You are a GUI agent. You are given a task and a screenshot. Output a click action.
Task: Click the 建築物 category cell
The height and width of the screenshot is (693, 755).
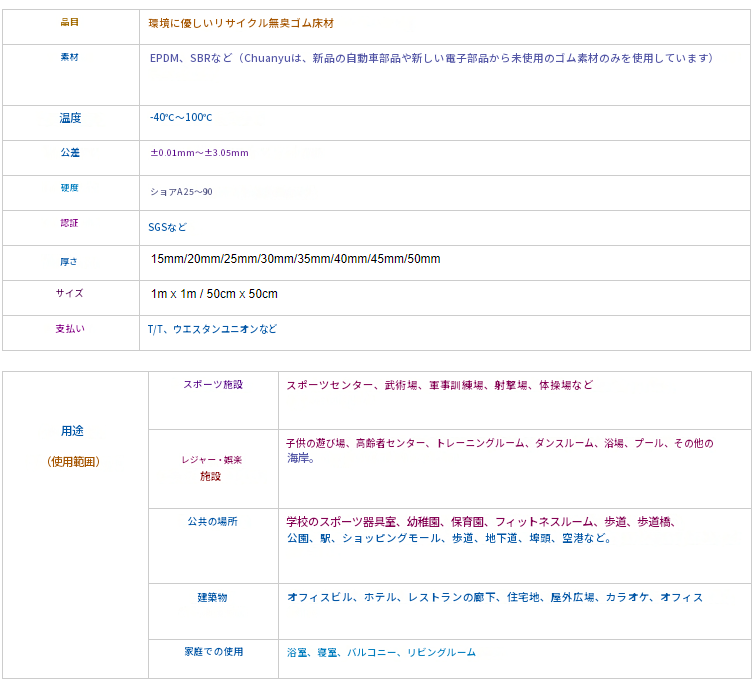point(212,598)
